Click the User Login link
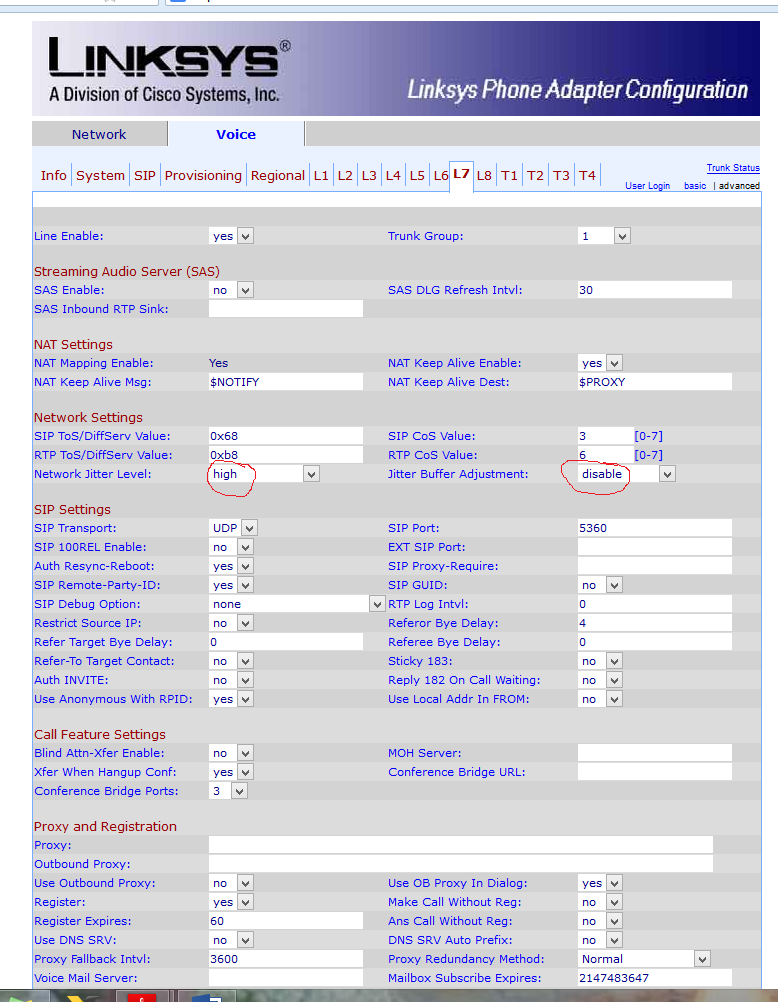The width and height of the screenshot is (778, 1002). 648,185
